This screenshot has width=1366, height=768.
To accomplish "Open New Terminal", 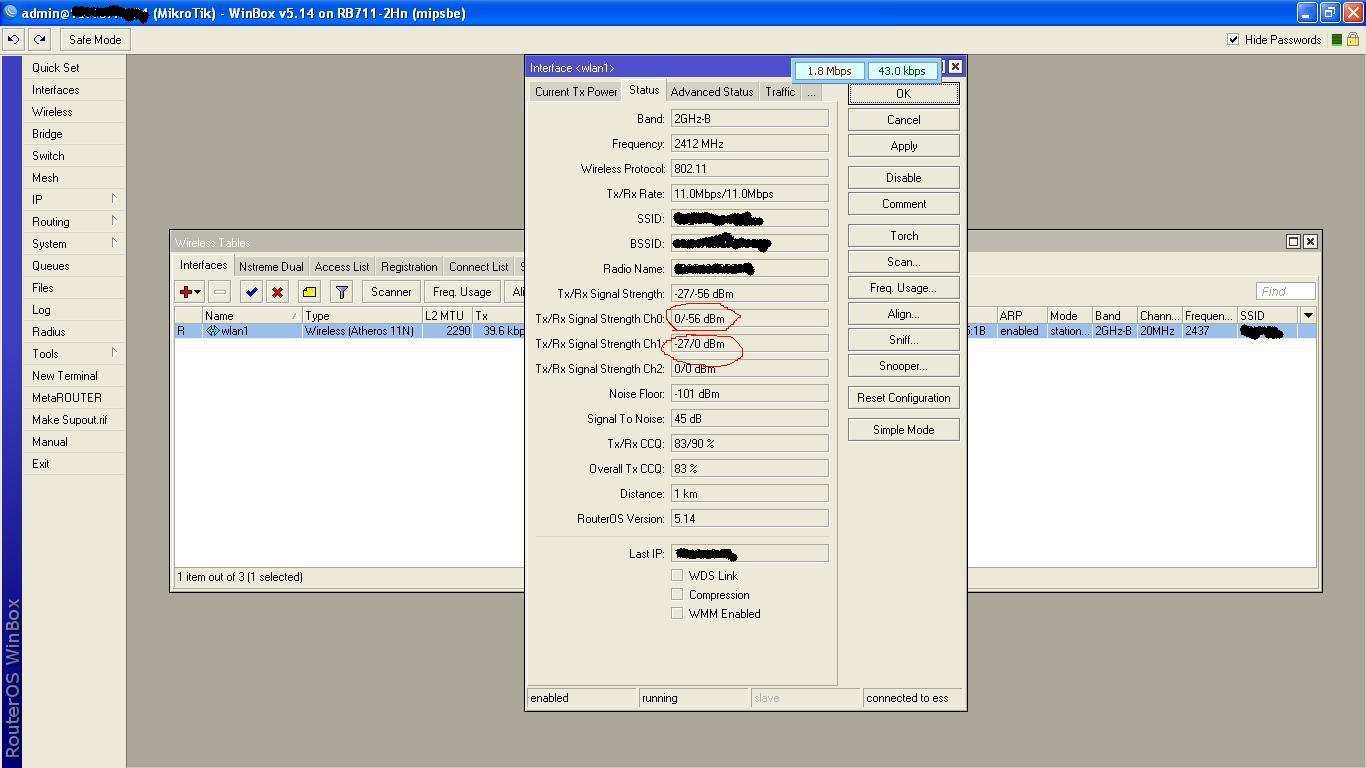I will [64, 375].
